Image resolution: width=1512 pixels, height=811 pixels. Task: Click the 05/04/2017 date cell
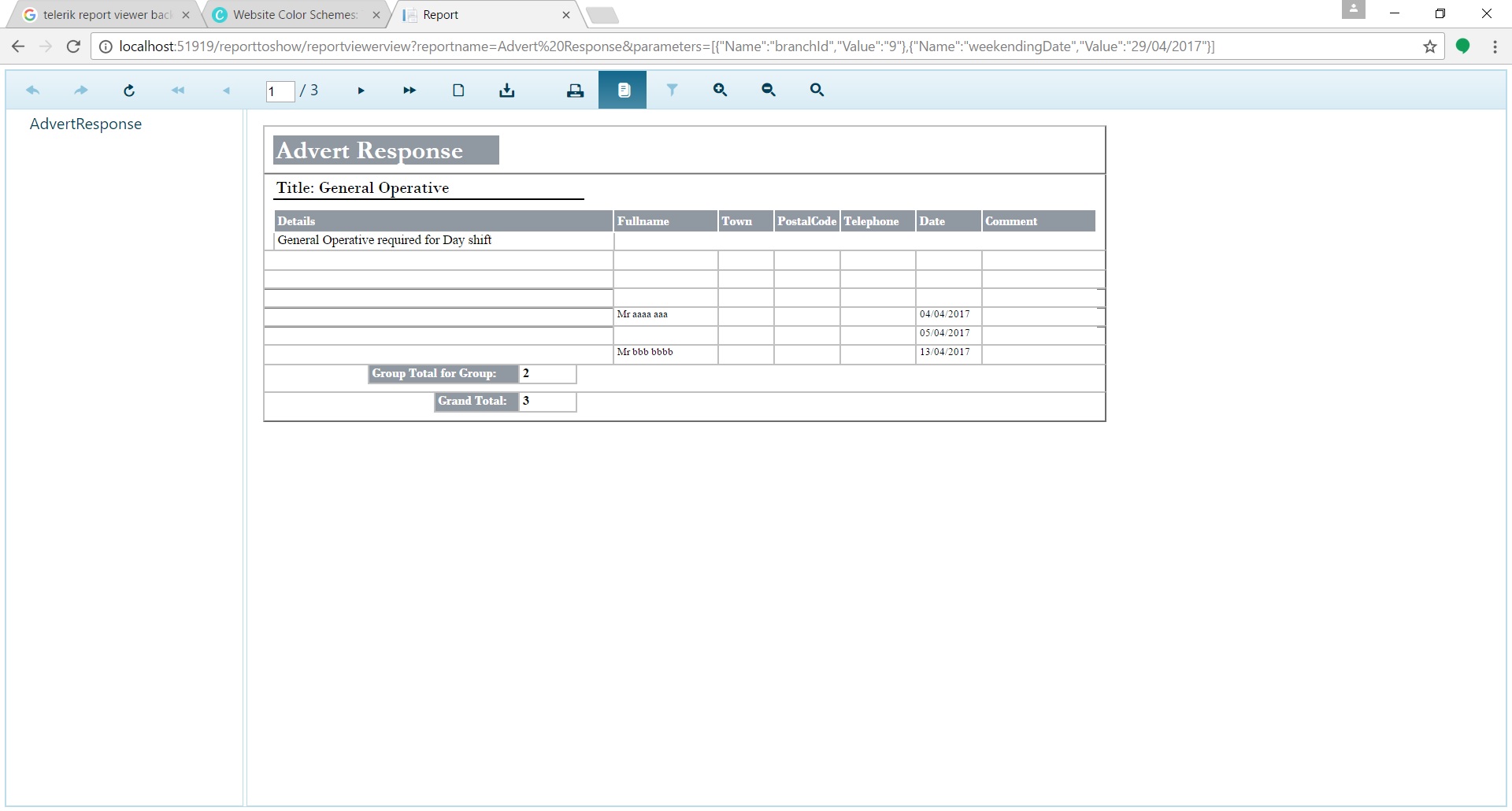click(949, 335)
